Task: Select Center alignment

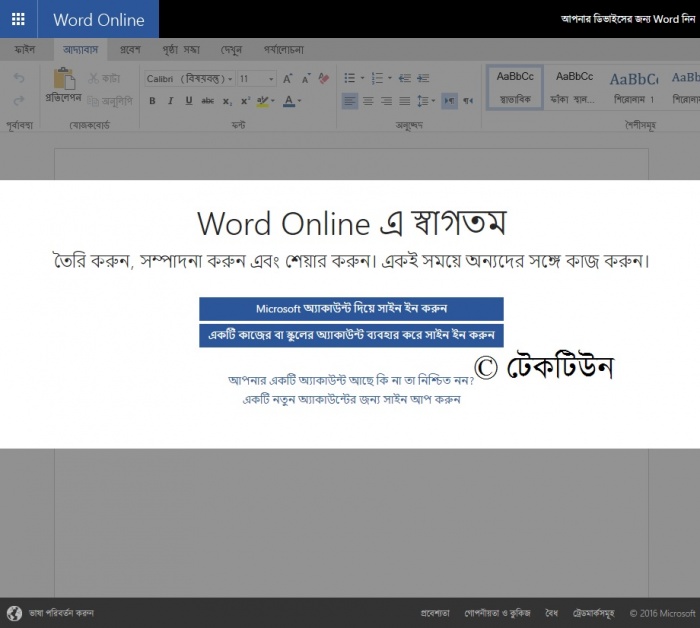Action: coord(368,101)
